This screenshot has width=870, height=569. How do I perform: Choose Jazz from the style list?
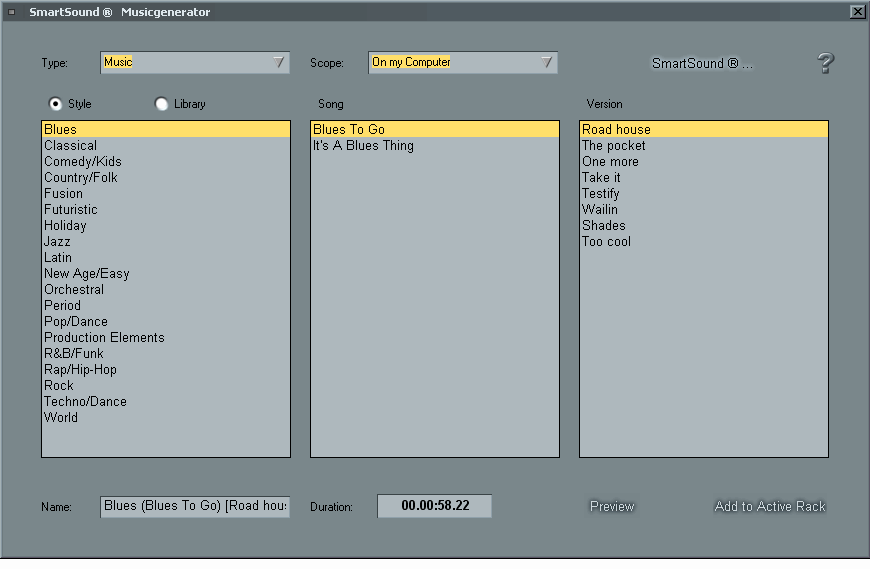point(57,241)
